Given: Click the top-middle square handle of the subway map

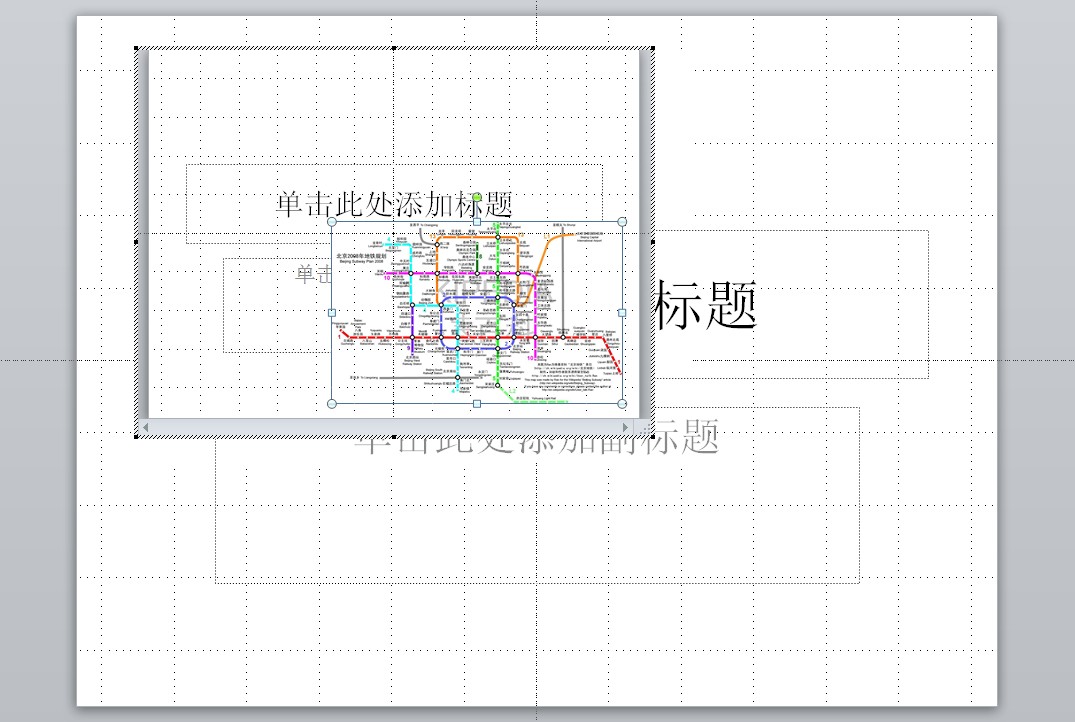Looking at the screenshot, I should click(x=477, y=222).
